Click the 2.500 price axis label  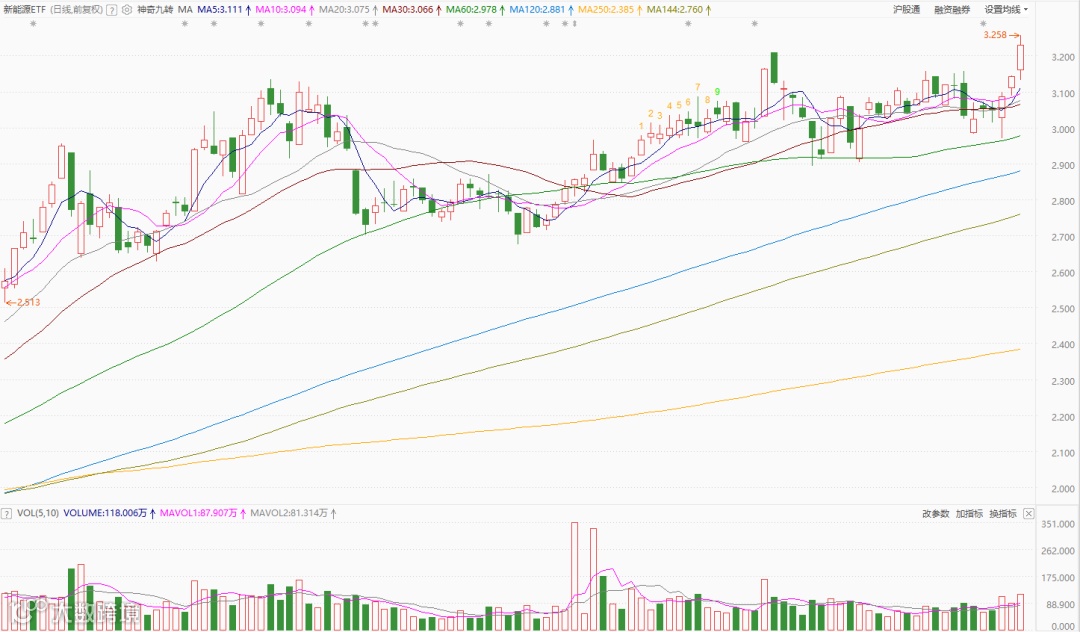coord(1063,309)
